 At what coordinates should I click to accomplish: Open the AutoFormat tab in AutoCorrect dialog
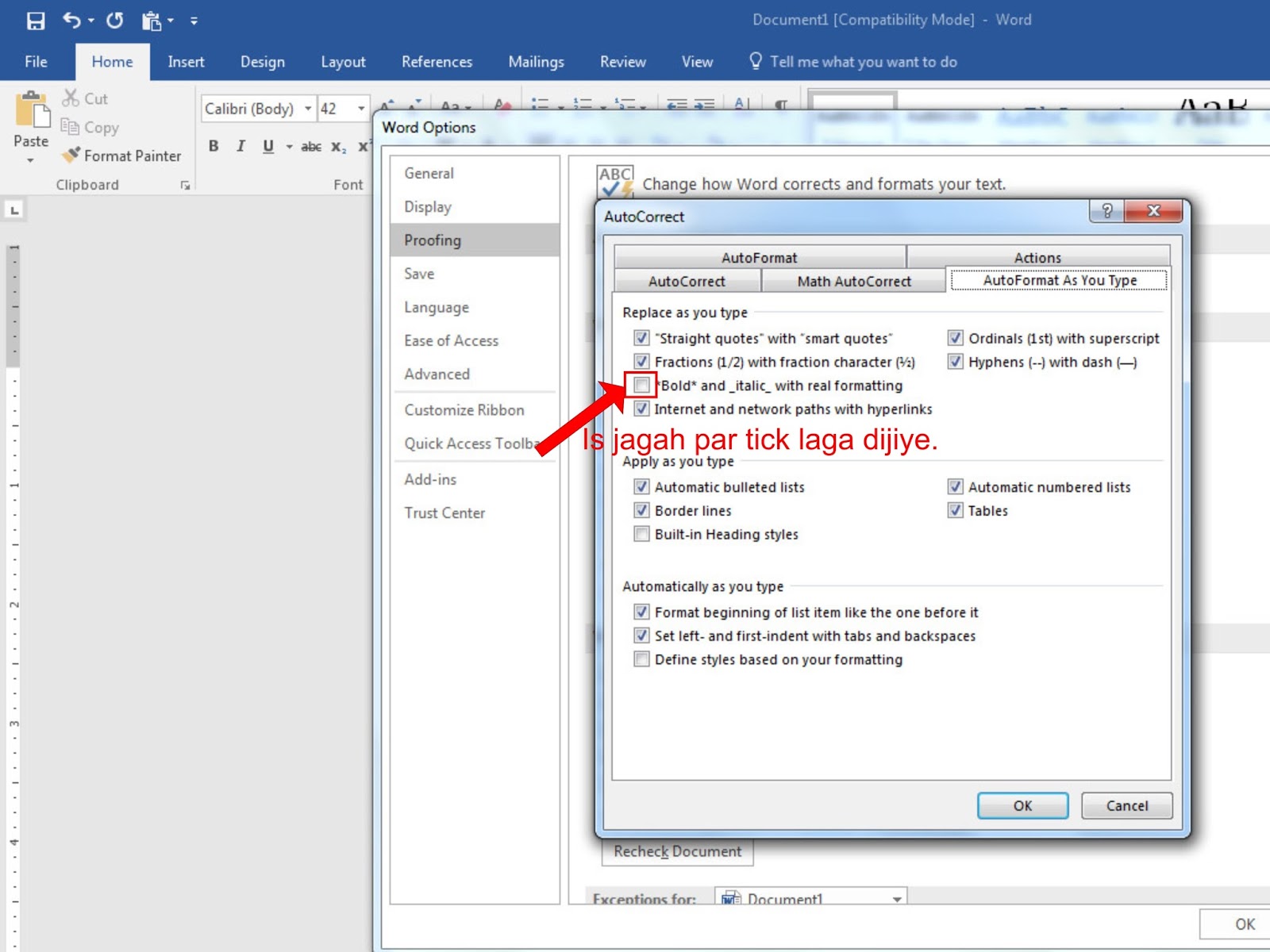tap(760, 257)
